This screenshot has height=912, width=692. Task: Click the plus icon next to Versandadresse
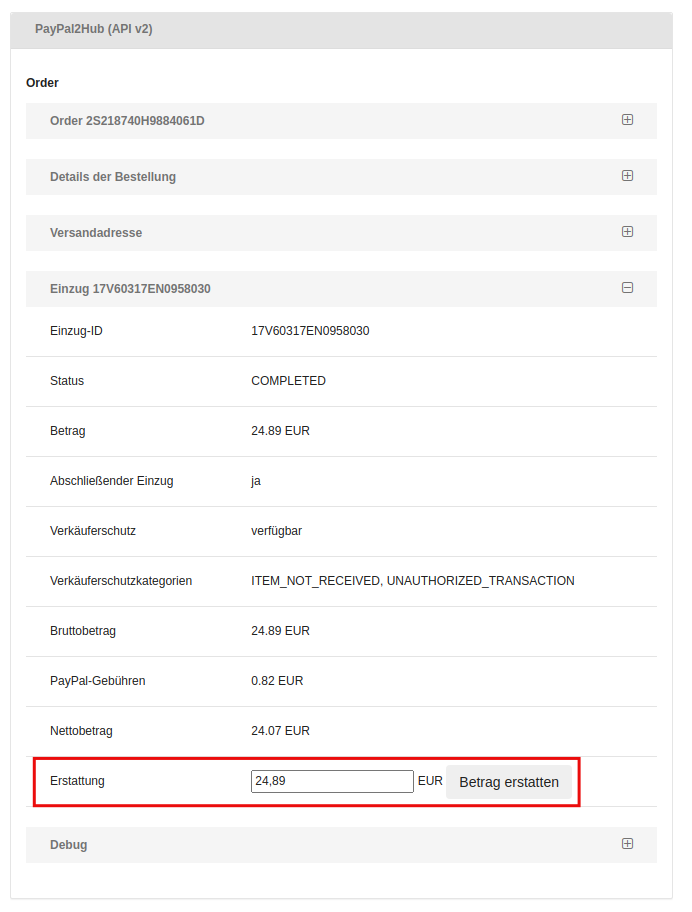coord(627,232)
